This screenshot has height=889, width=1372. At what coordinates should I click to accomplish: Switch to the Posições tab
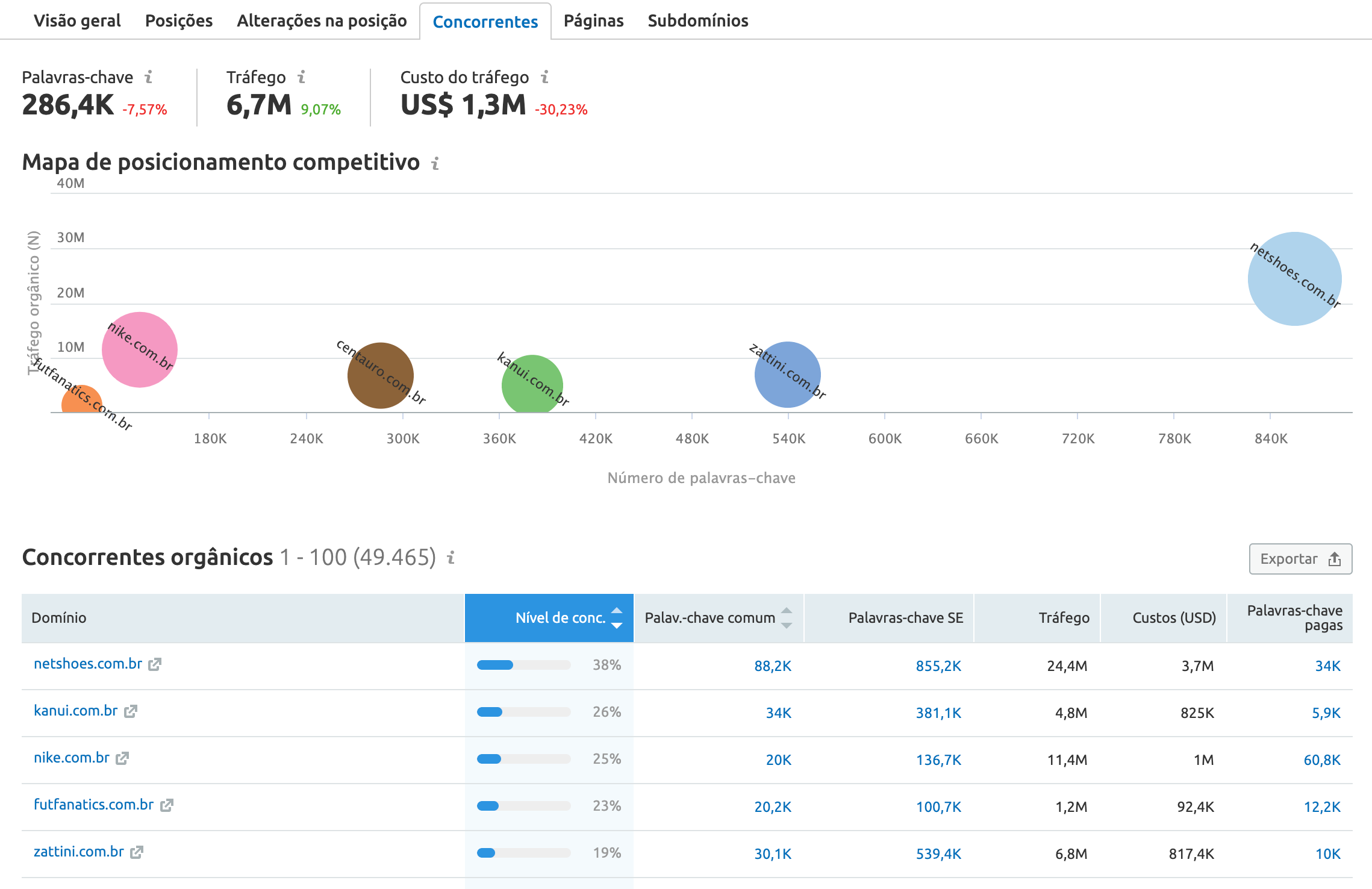(x=179, y=20)
